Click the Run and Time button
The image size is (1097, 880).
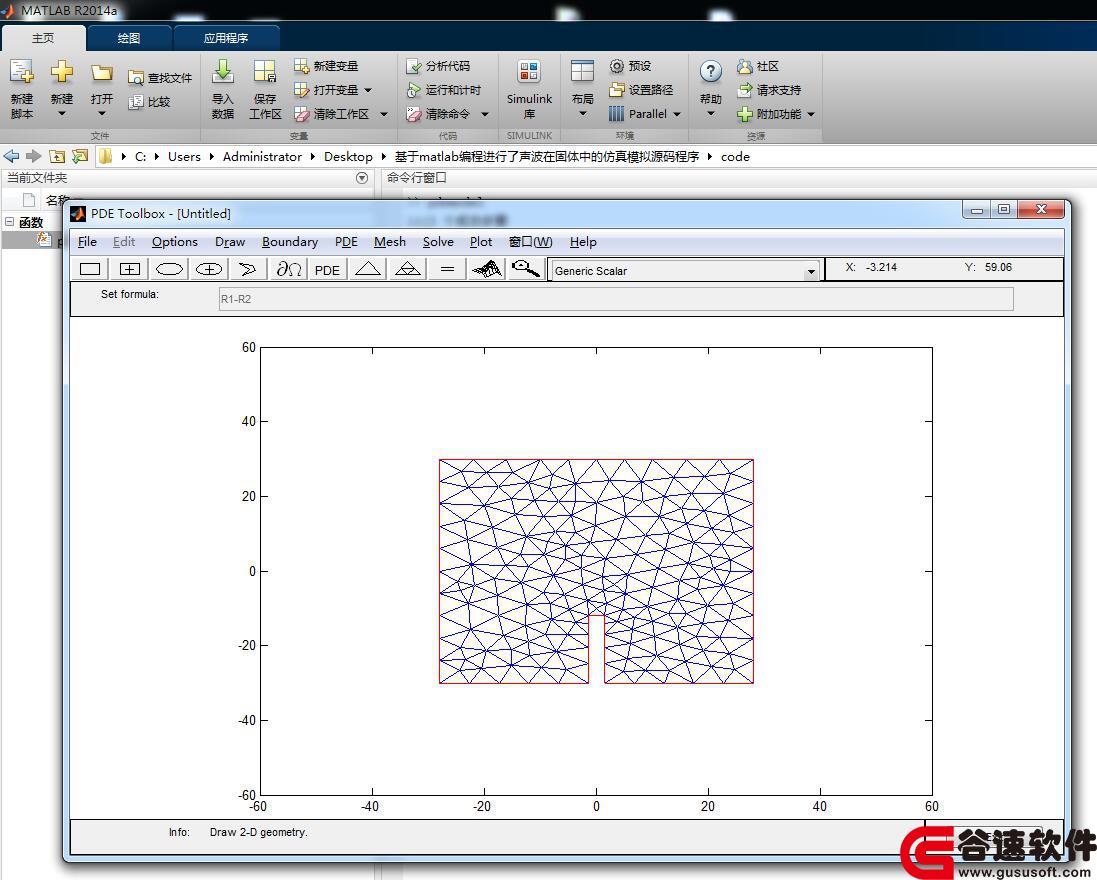(444, 90)
